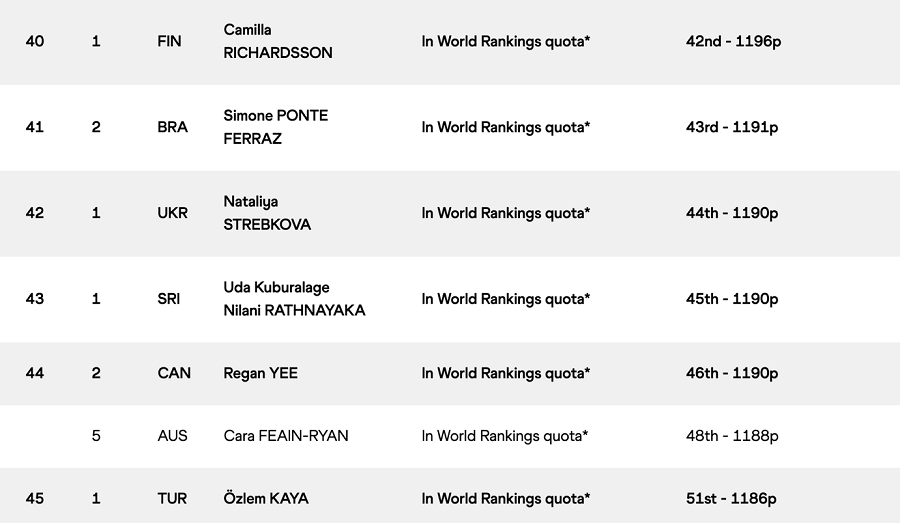Select TUR country code cell
The width and height of the screenshot is (900, 523).
click(172, 498)
